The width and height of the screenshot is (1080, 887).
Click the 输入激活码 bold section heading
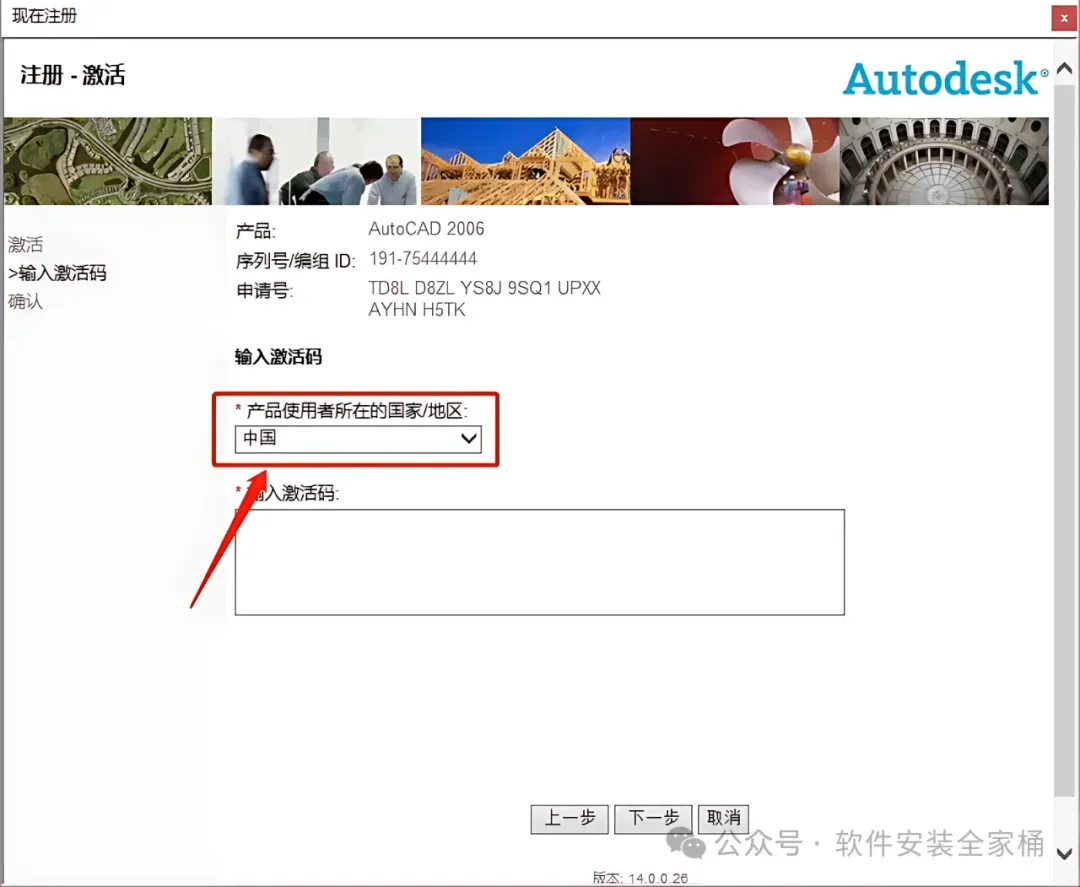pos(278,357)
